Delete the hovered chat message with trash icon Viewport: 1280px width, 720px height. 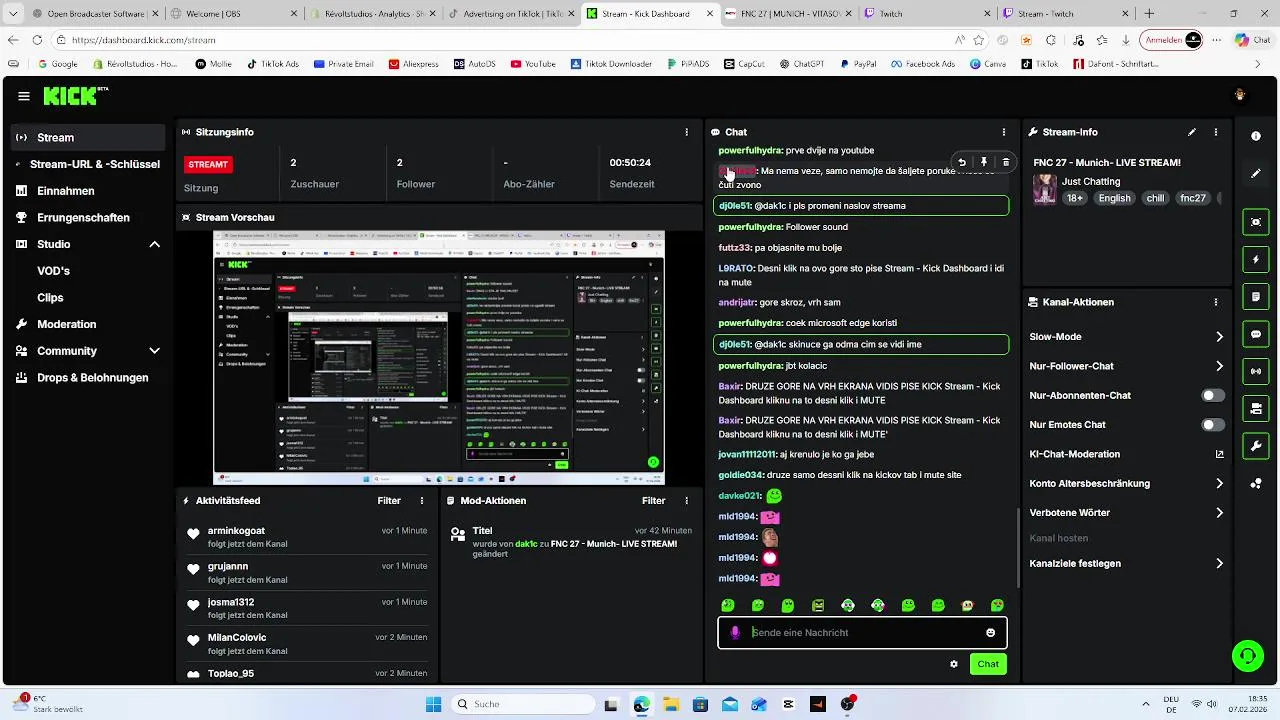click(1006, 162)
